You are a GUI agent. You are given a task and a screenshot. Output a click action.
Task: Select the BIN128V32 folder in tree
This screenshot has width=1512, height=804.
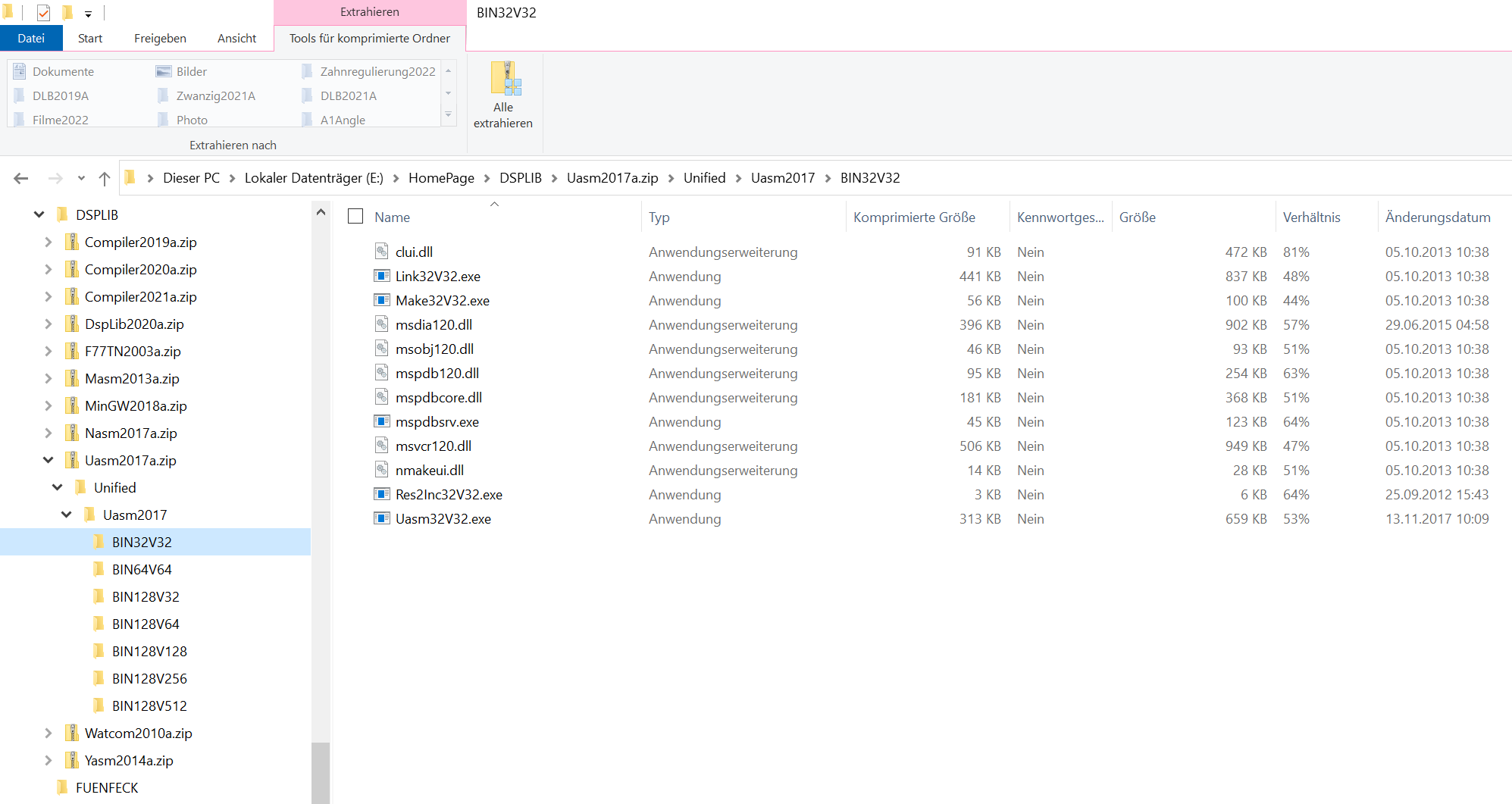click(146, 596)
